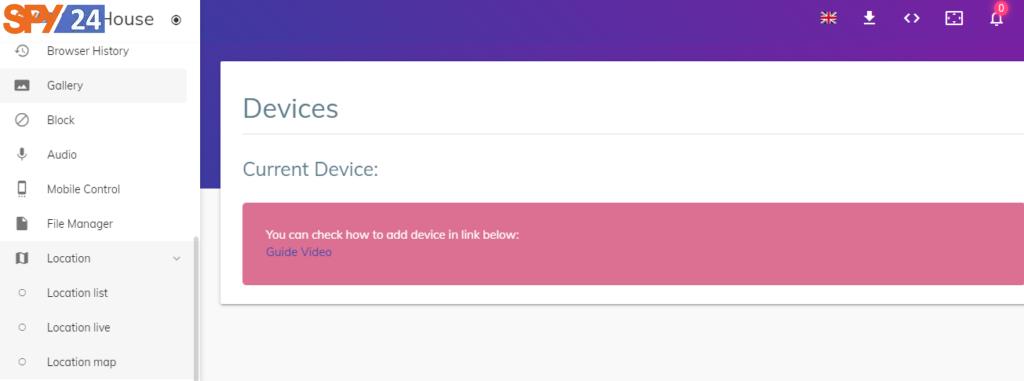Click the download icon in header

click(x=869, y=18)
